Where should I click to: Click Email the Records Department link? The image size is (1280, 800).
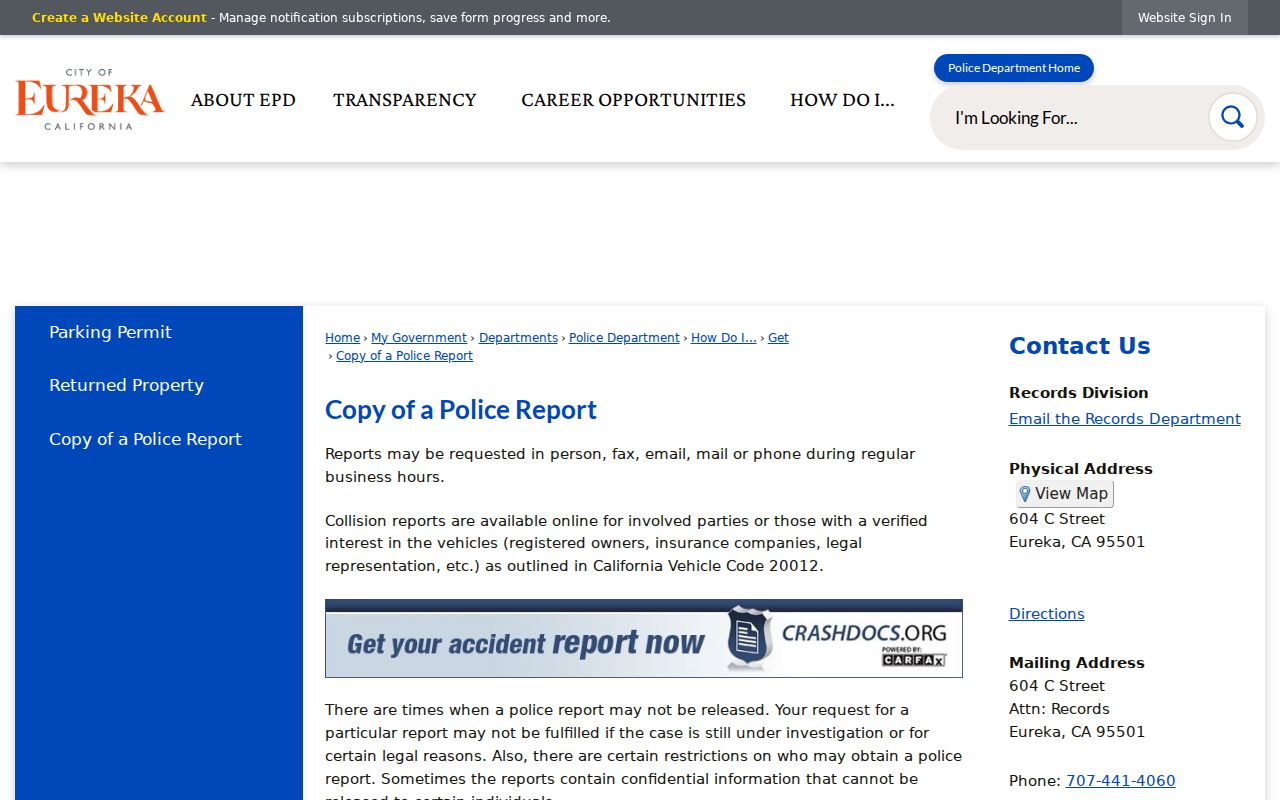pos(1124,419)
